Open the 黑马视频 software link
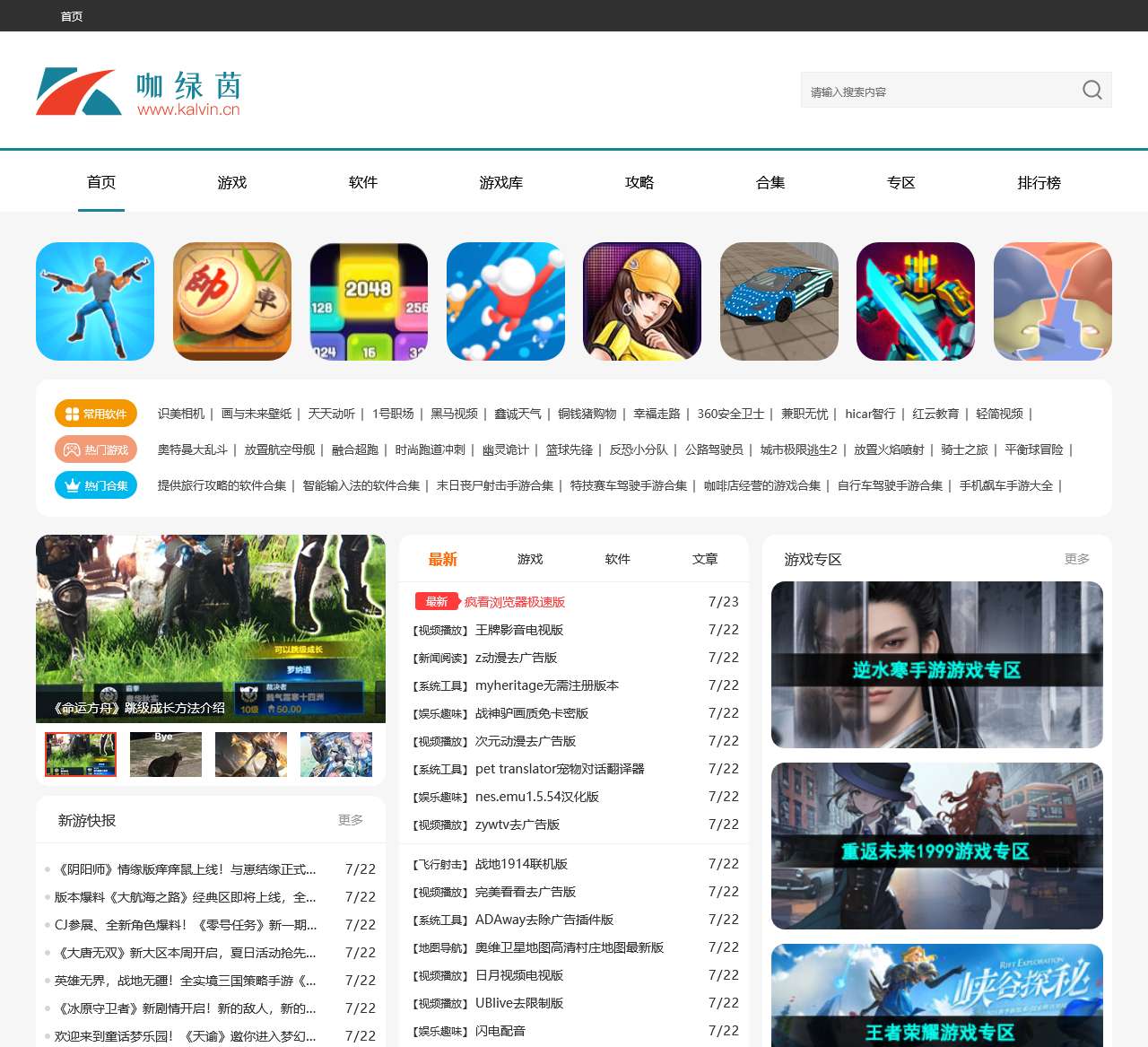The image size is (1148, 1047). 454,414
